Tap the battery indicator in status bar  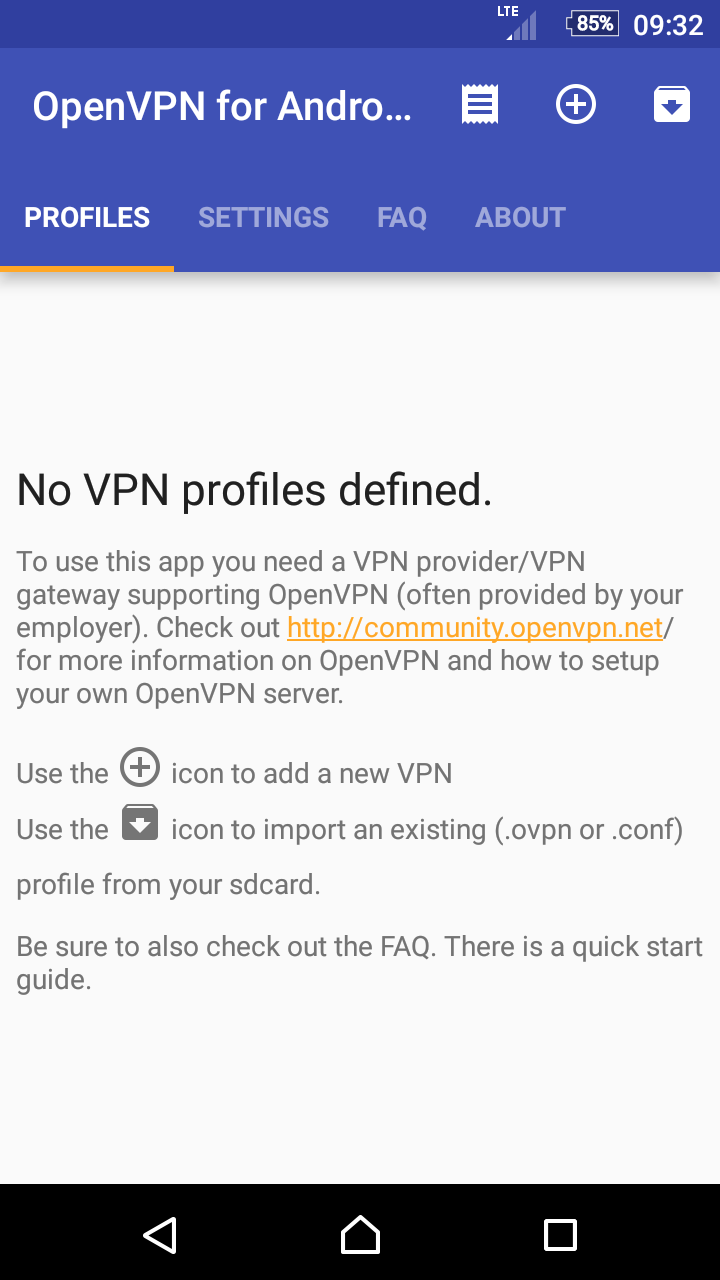click(593, 23)
